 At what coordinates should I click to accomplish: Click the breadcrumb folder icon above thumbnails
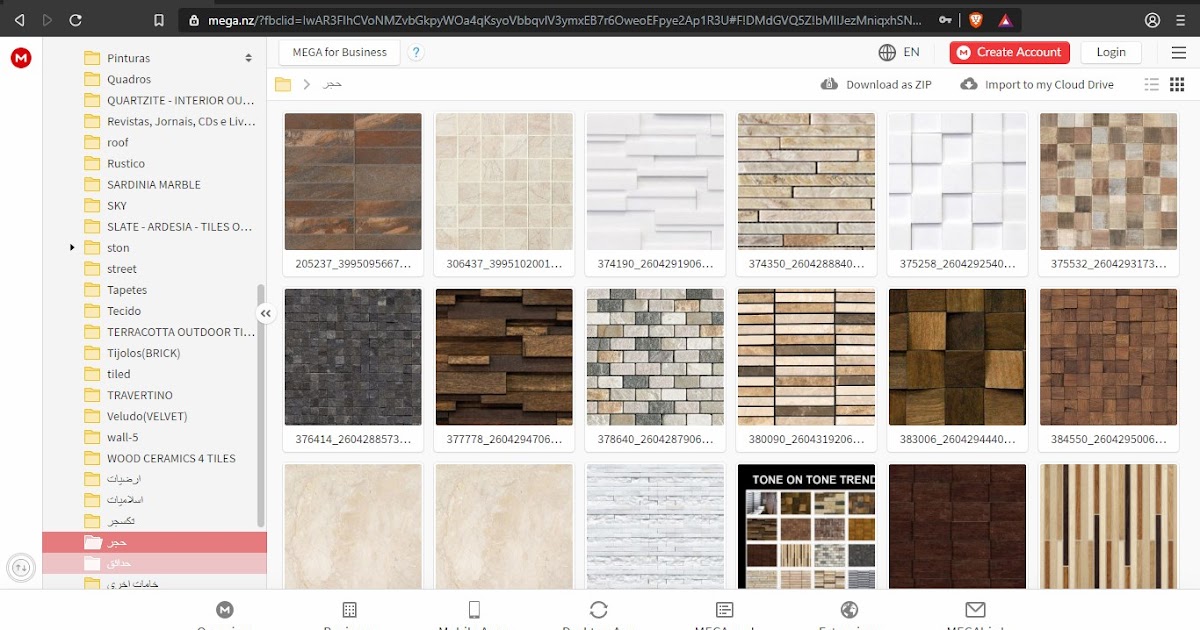tap(284, 84)
